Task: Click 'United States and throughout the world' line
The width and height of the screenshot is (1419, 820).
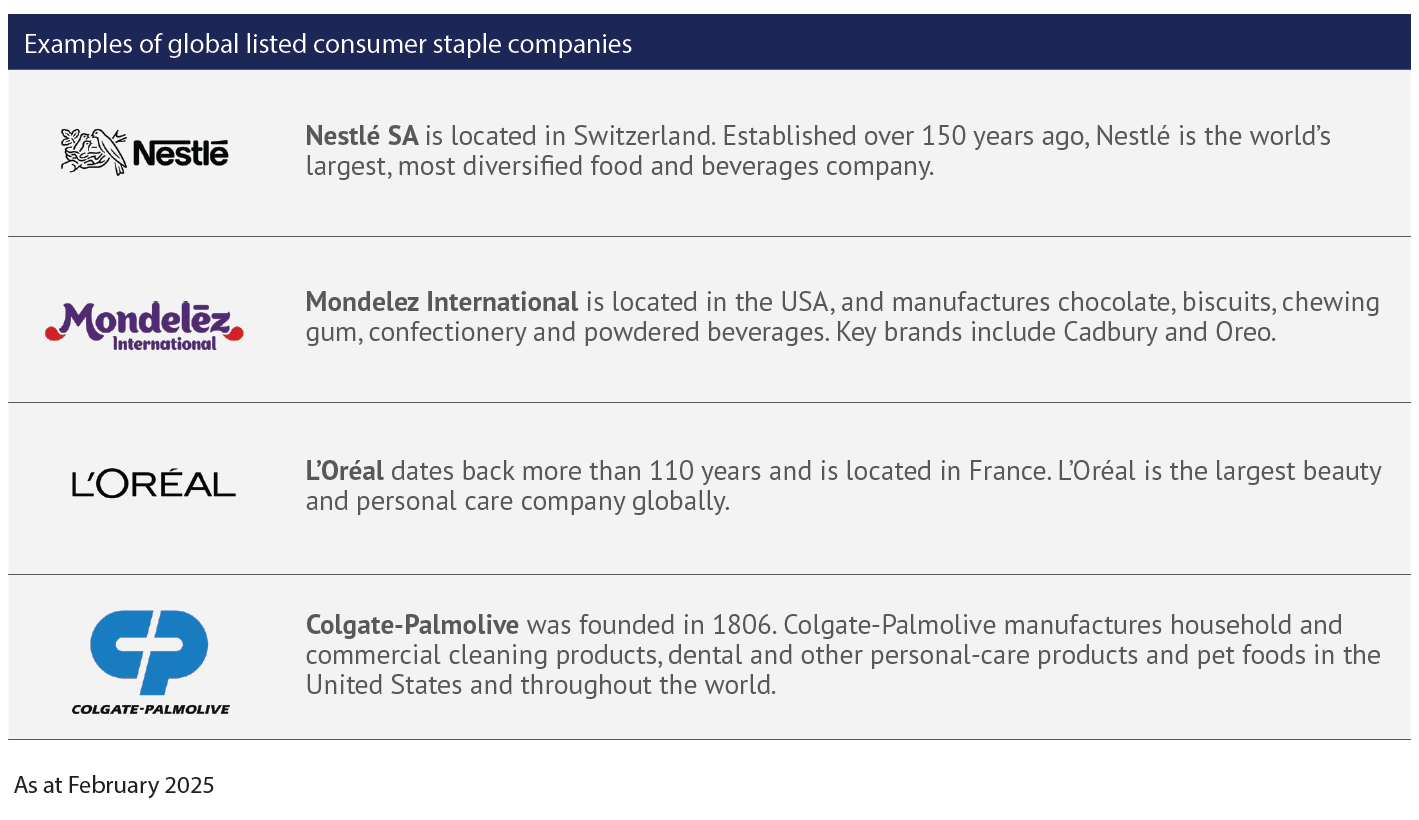Action: pos(541,686)
